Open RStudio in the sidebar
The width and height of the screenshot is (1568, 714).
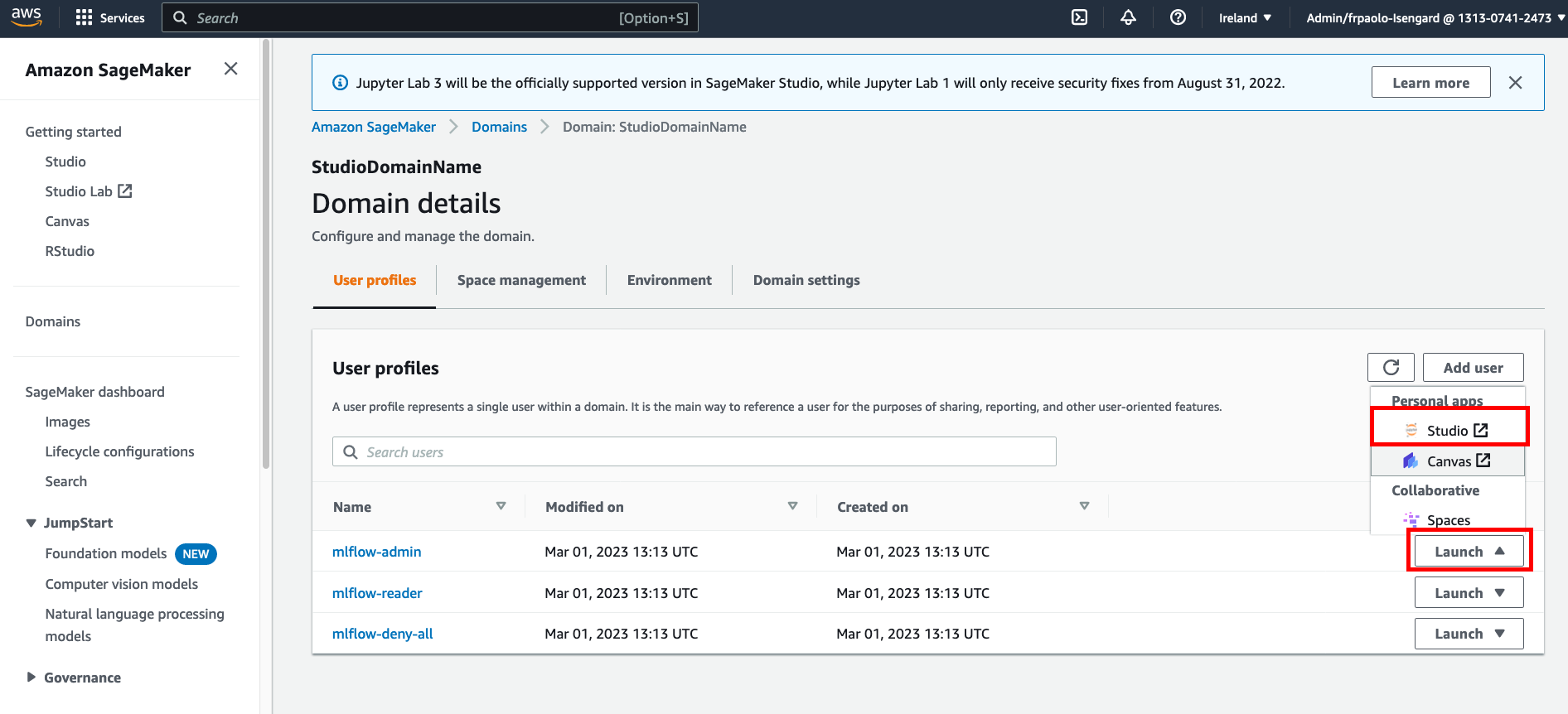(70, 251)
